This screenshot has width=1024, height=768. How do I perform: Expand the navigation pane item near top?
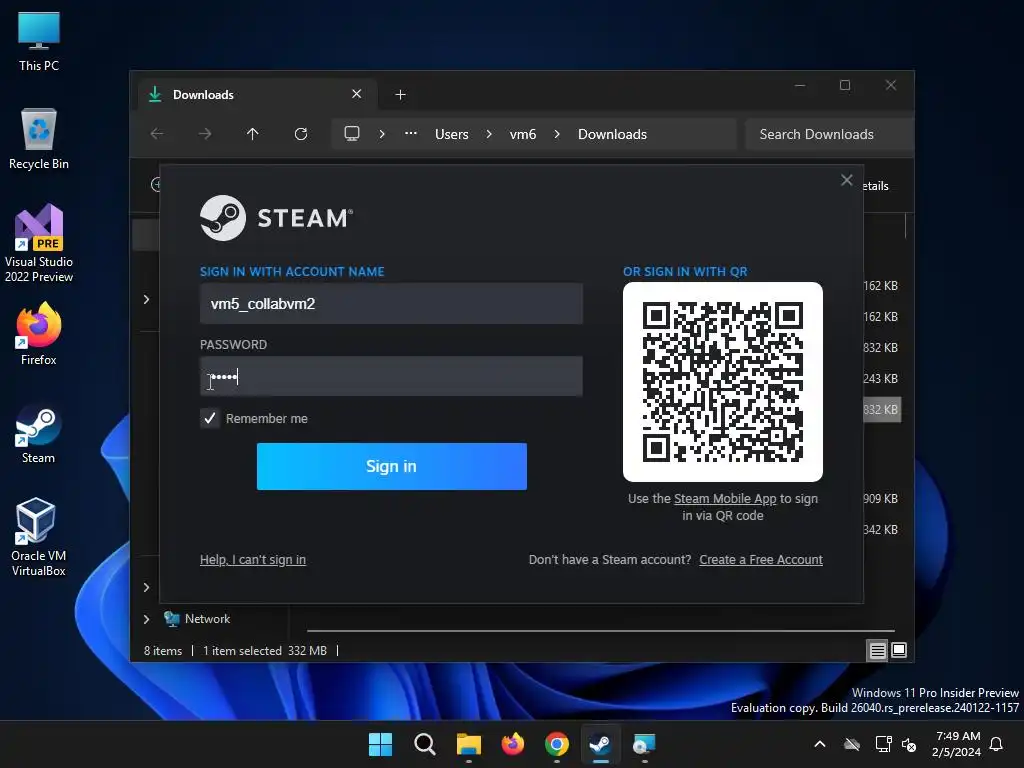pos(146,299)
